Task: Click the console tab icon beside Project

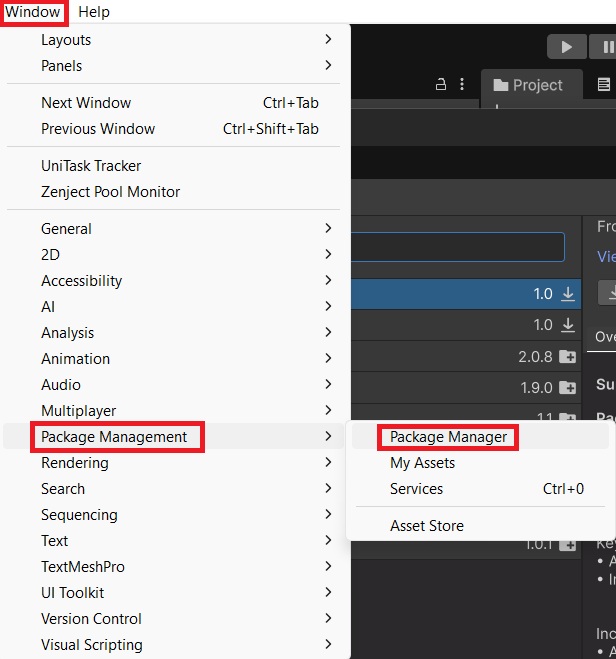Action: click(x=604, y=85)
